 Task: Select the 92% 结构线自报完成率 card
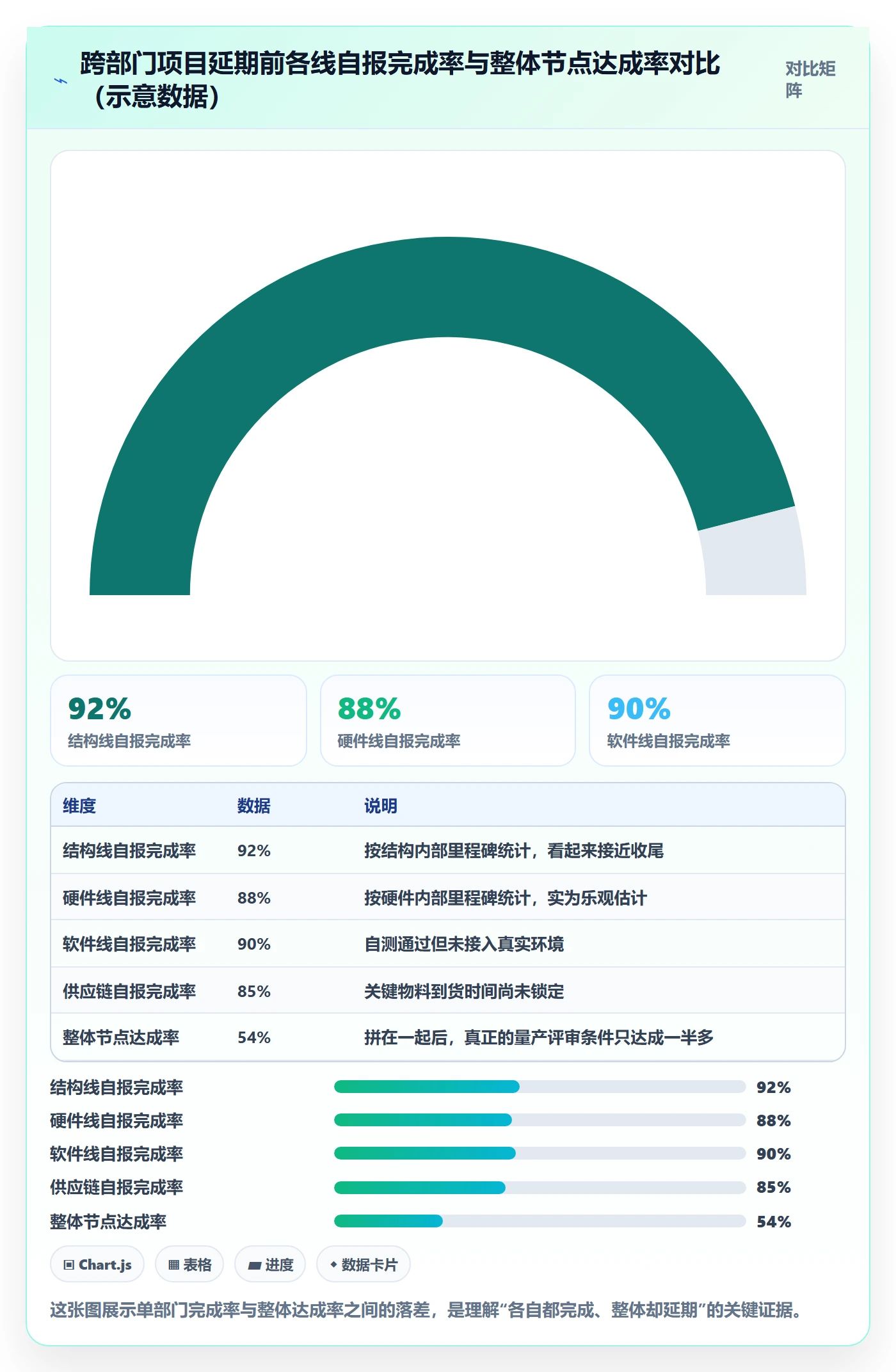179,721
